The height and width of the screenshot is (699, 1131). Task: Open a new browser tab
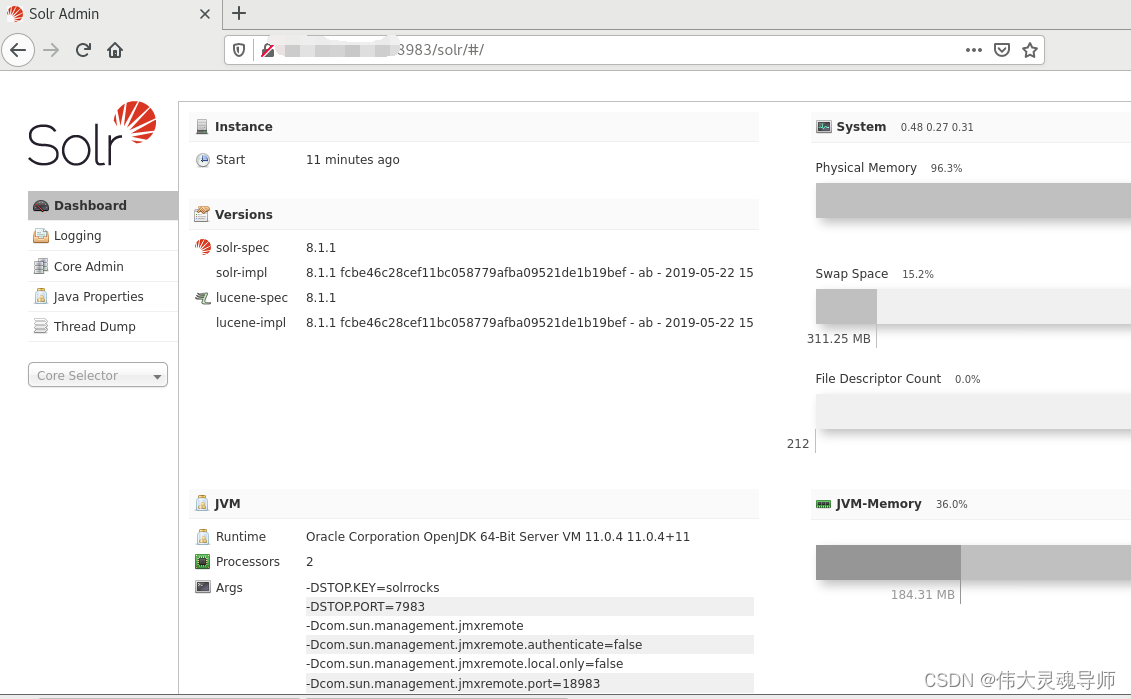click(239, 13)
